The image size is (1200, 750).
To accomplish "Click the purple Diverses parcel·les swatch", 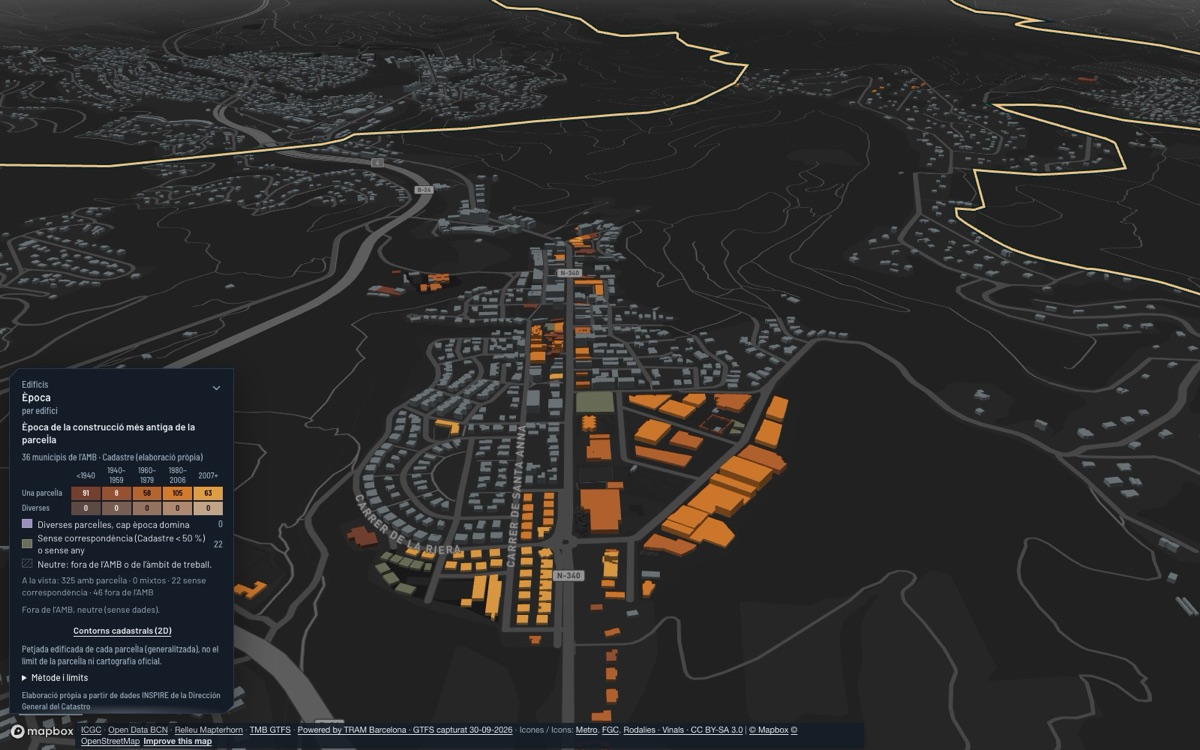I will click(27, 524).
